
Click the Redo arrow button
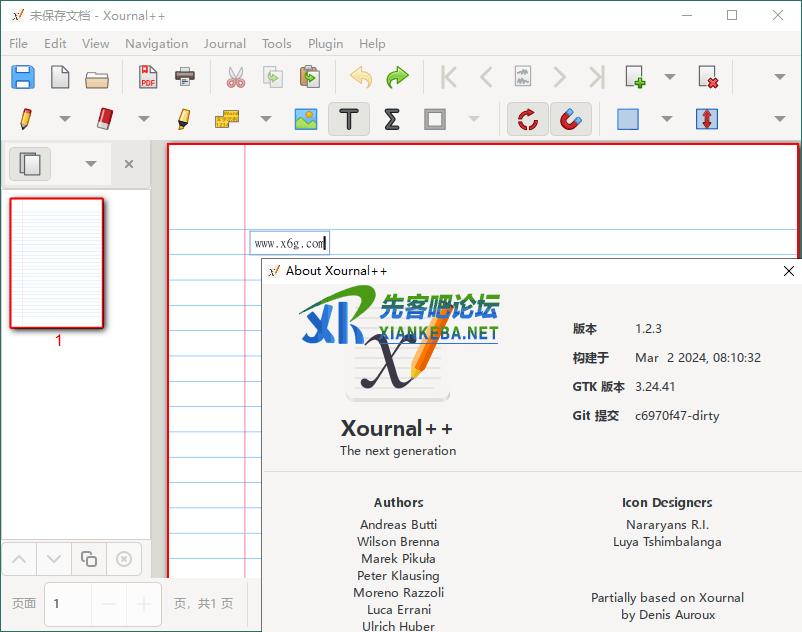(x=397, y=77)
